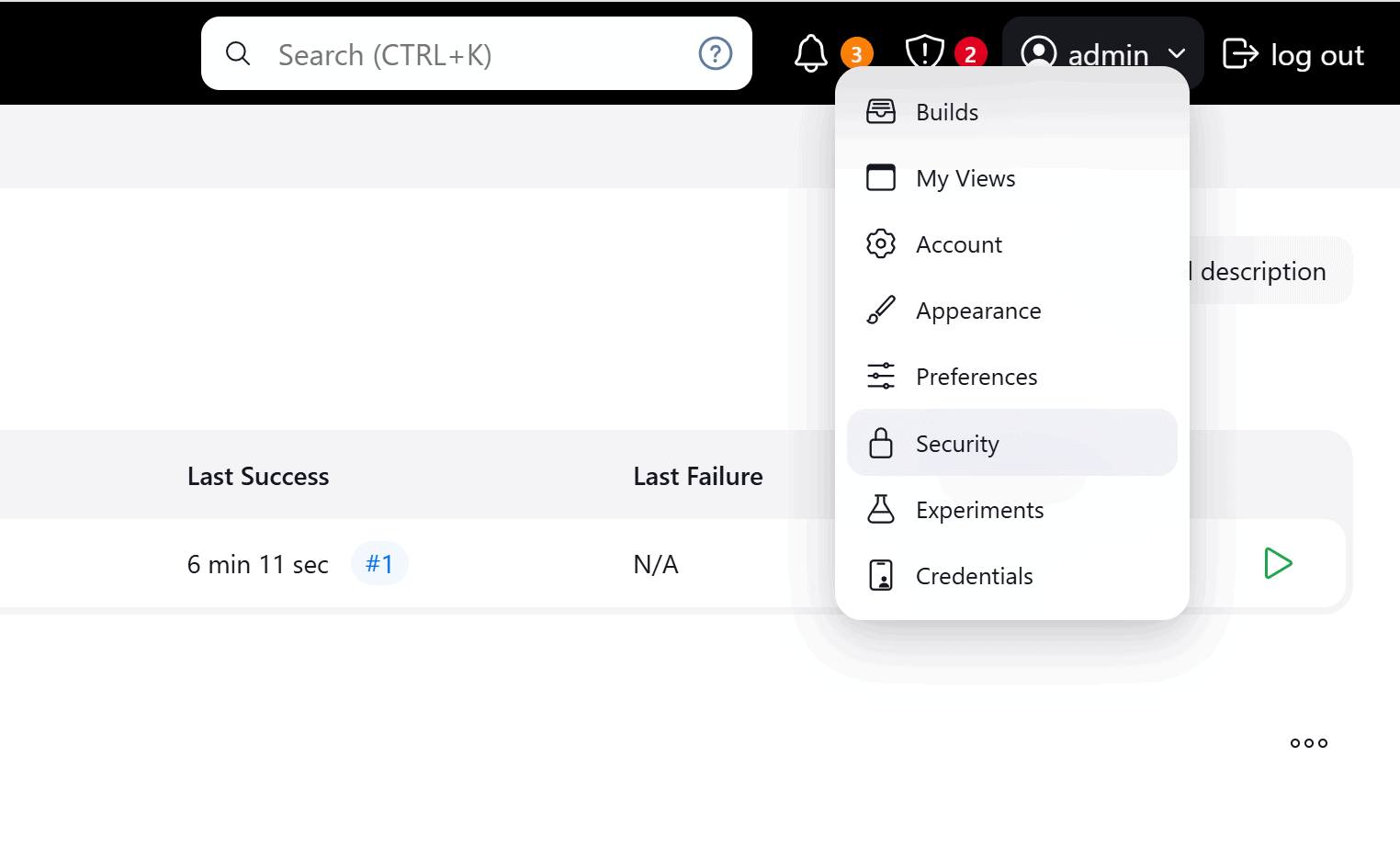Click the search magnifier icon

coord(238,53)
